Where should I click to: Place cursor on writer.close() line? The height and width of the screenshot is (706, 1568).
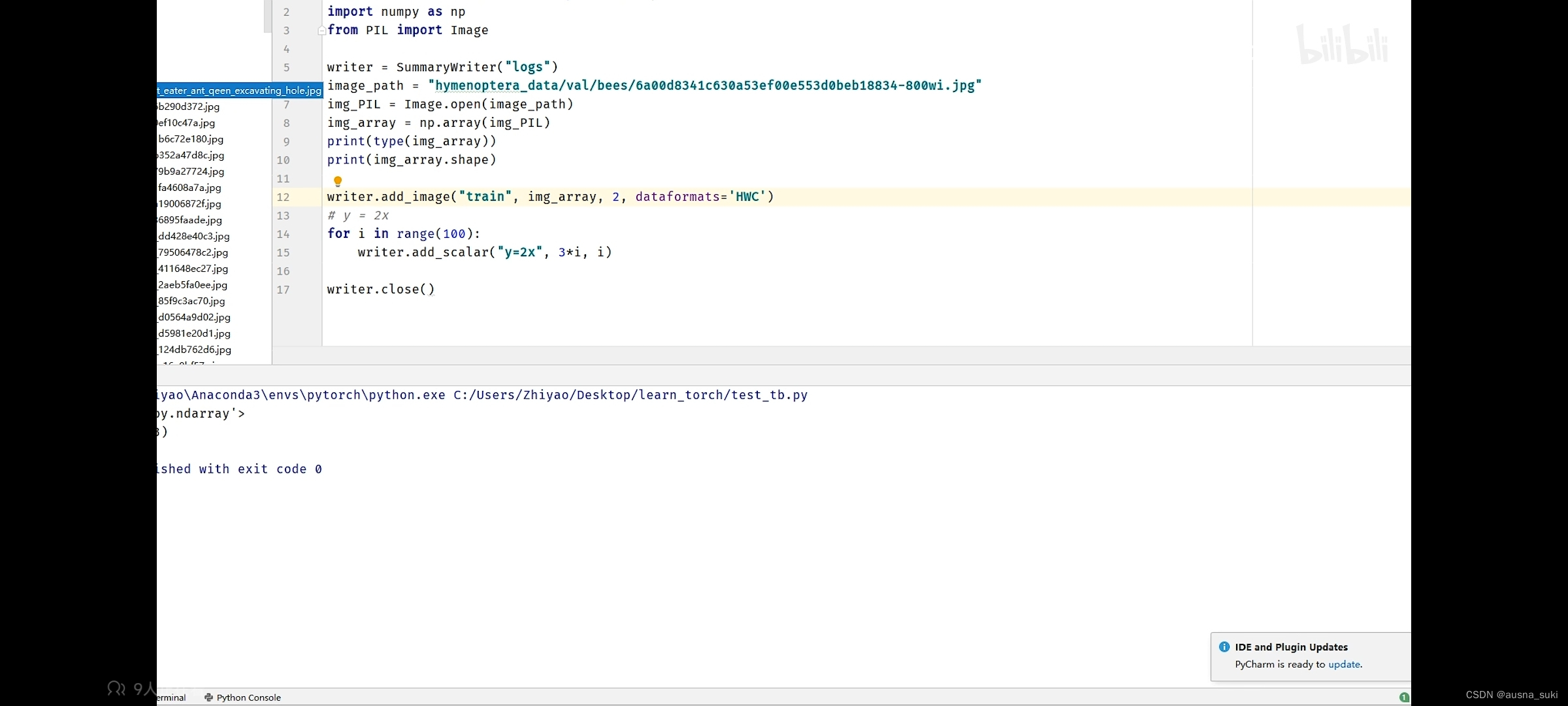pos(380,289)
